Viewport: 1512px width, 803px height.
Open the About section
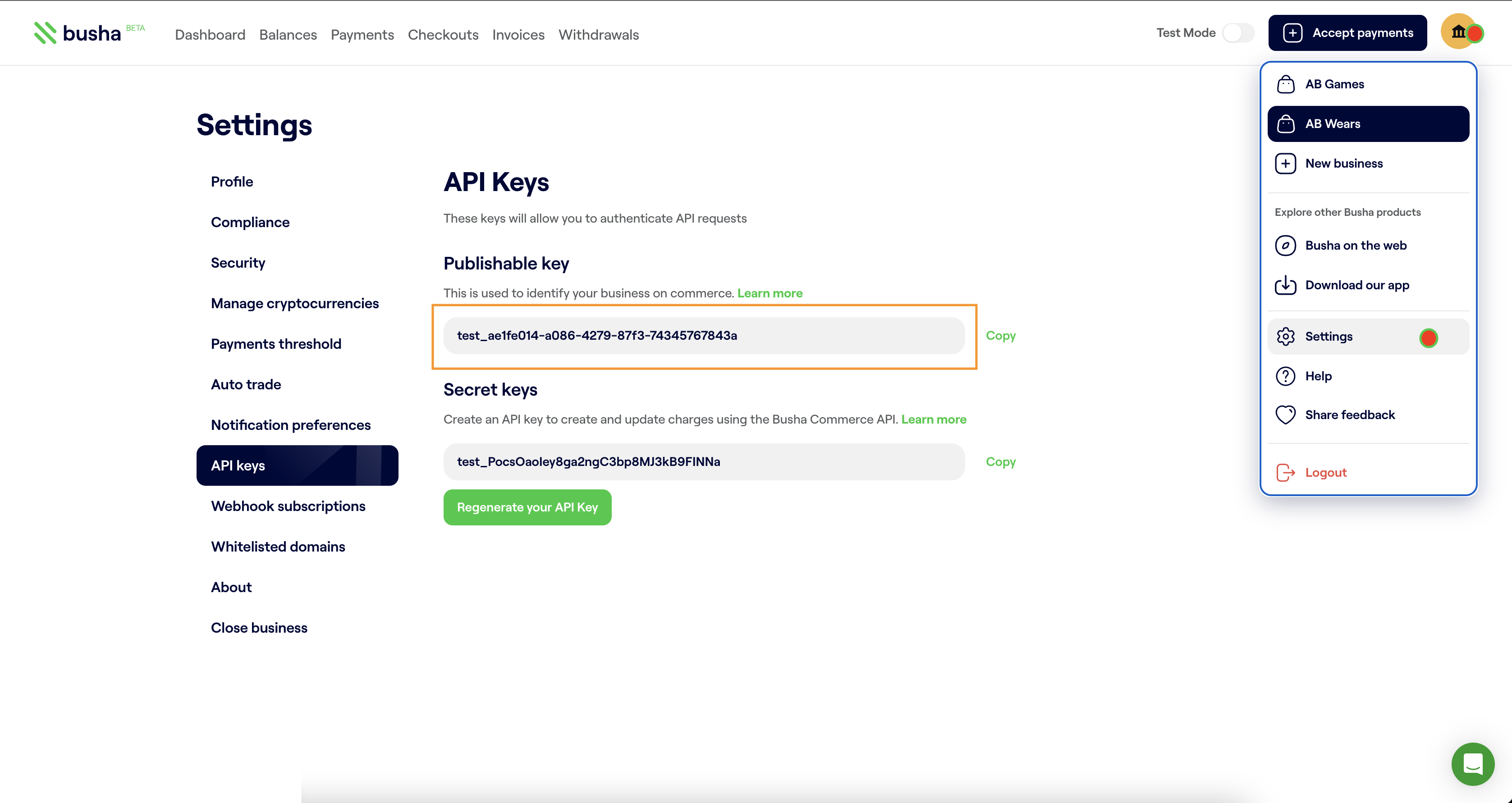(297, 587)
